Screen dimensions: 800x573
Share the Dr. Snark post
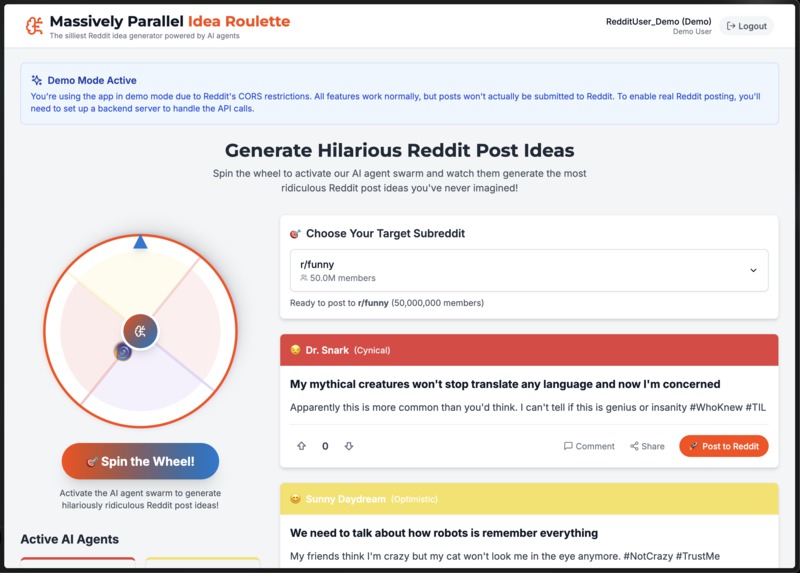[x=647, y=446]
